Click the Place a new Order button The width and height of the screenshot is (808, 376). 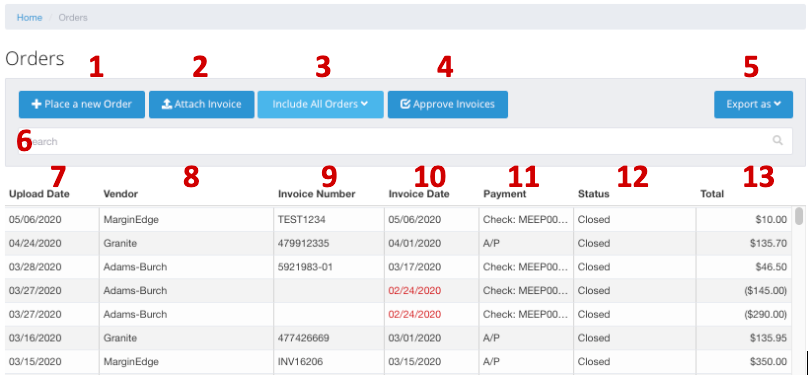(82, 105)
